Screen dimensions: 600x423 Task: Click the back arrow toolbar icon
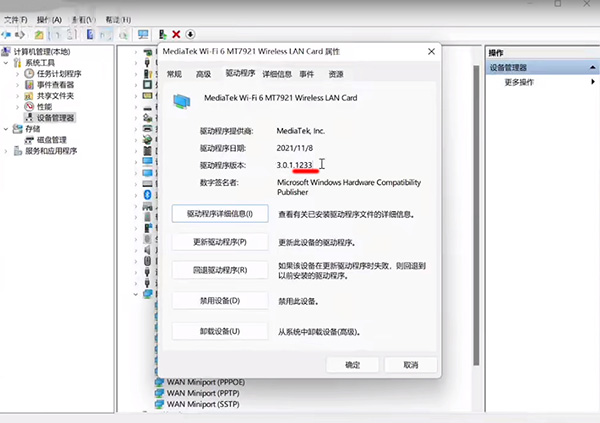(x=8, y=34)
